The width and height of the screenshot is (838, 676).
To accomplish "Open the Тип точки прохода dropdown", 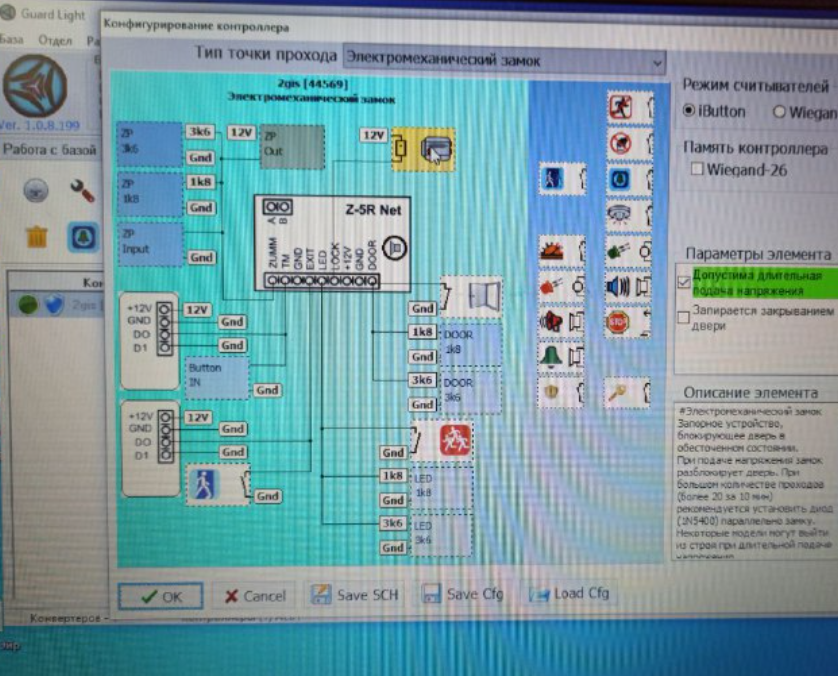I will tap(504, 60).
